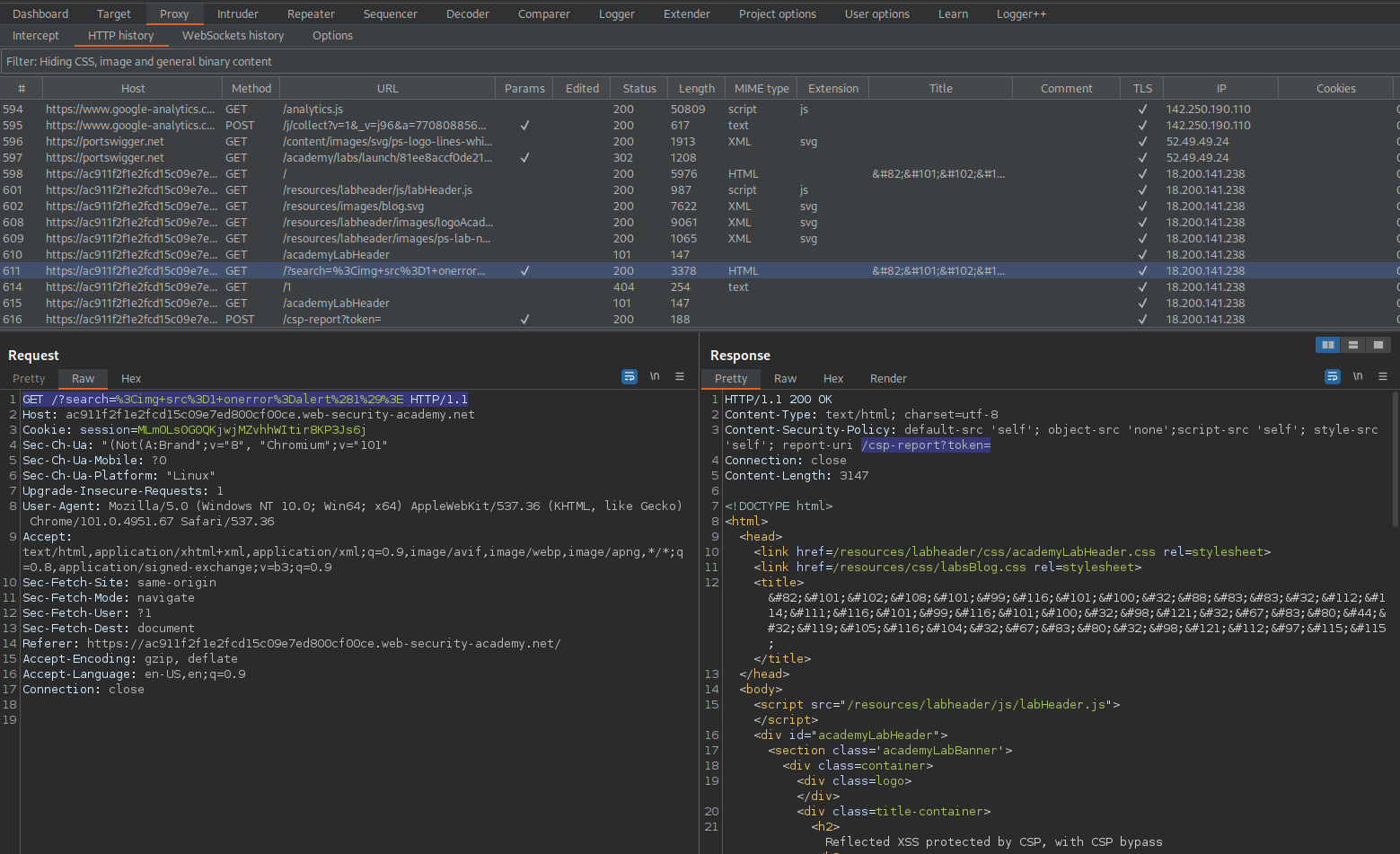Select row 614 with 404 status
The height and width of the screenshot is (854, 1400).
[700, 287]
